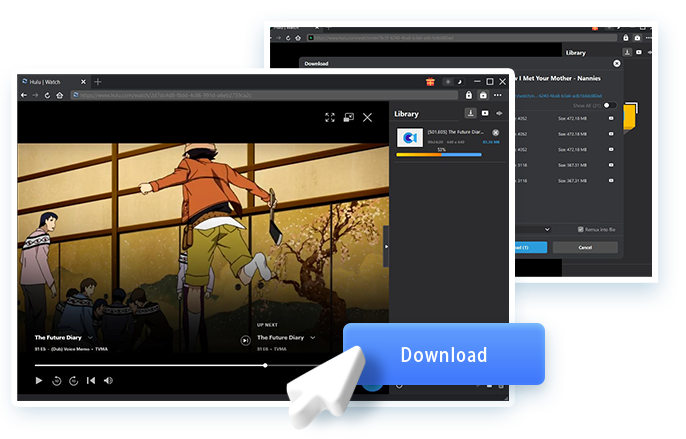This screenshot has width=686, height=439.
Task: Open video tab in front Library panel
Action: coord(485,113)
